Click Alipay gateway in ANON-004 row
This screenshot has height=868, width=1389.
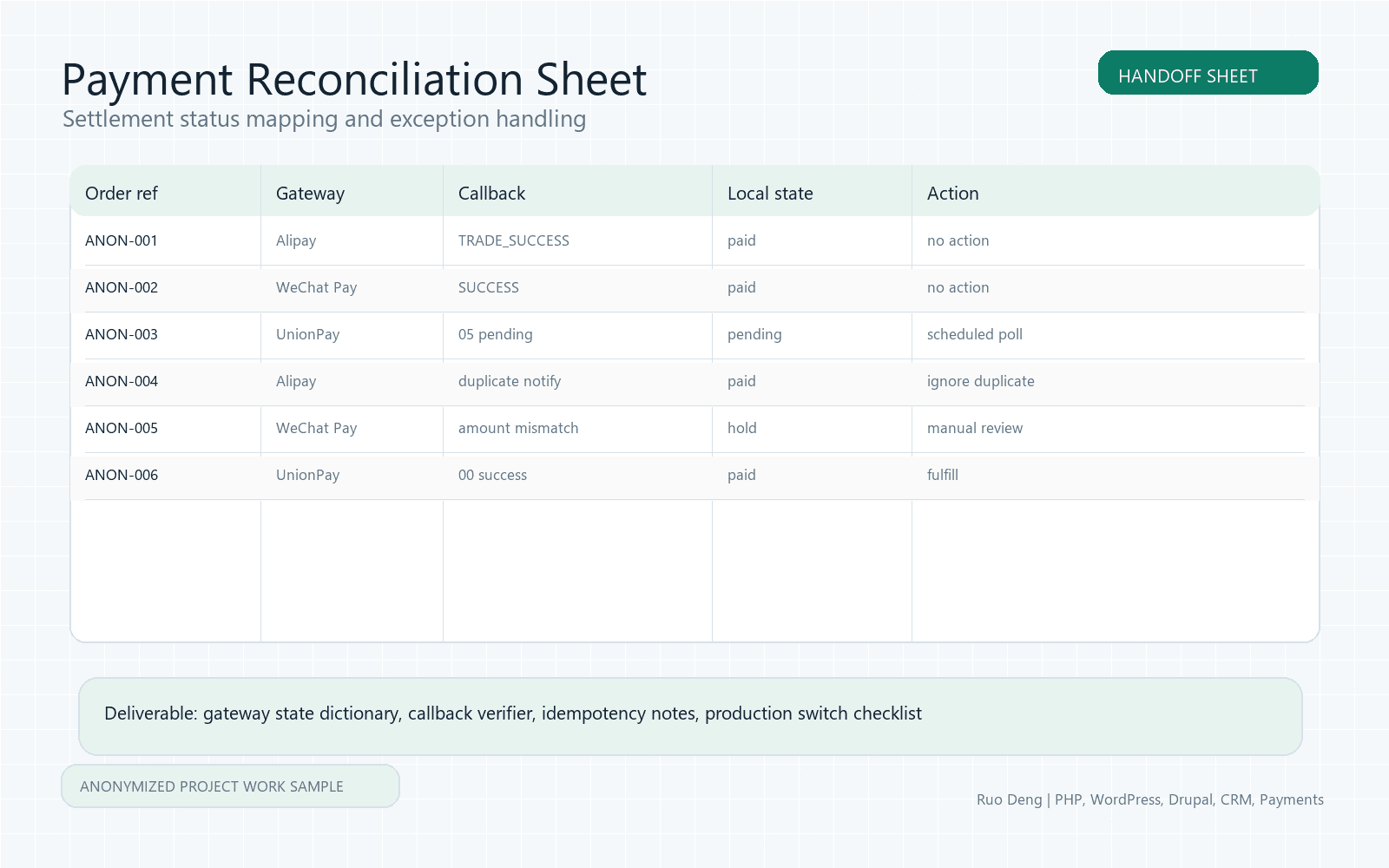[x=296, y=382]
